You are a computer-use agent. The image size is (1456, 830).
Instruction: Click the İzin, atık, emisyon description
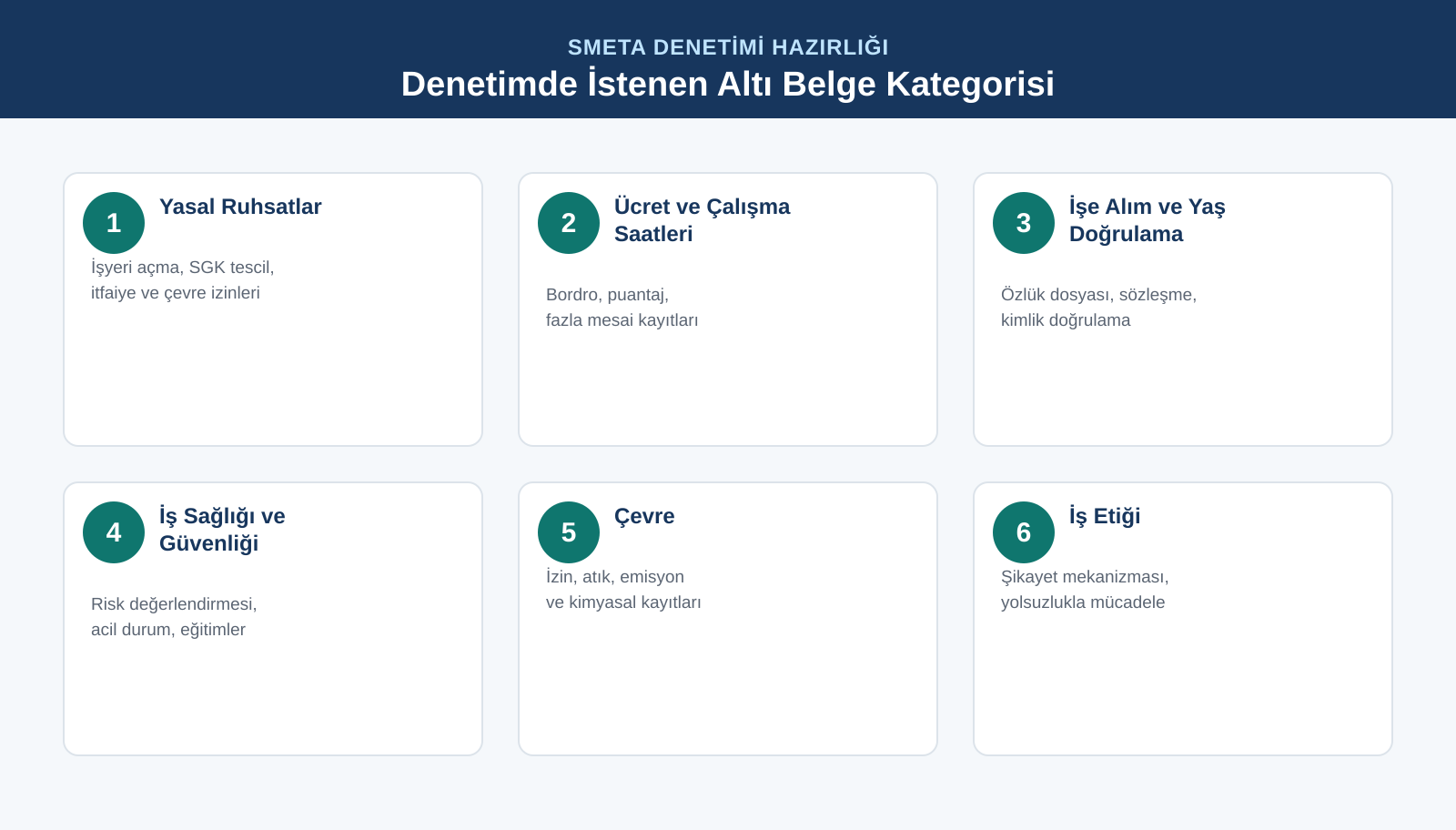point(623,590)
